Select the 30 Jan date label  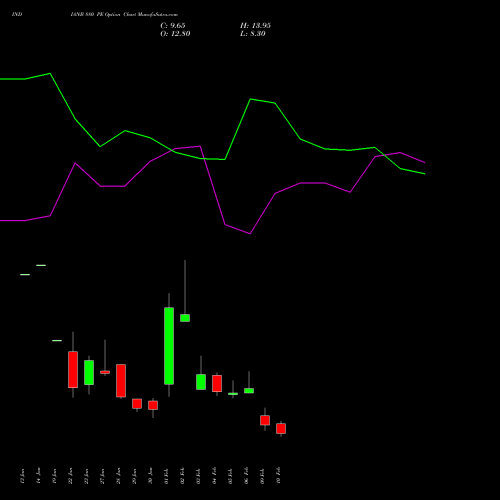(150, 476)
